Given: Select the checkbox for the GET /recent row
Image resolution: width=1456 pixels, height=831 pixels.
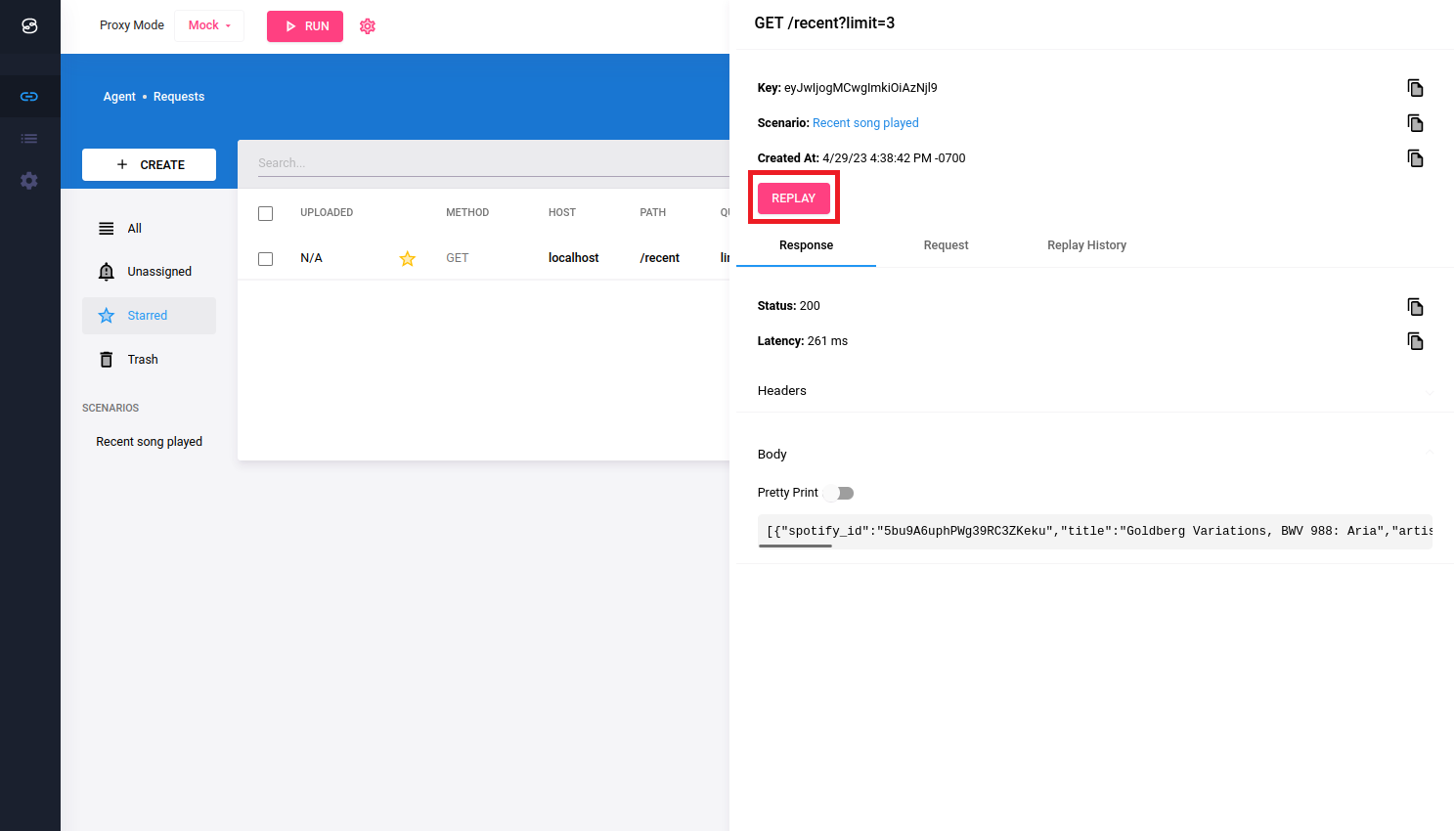Looking at the screenshot, I should coord(266,259).
